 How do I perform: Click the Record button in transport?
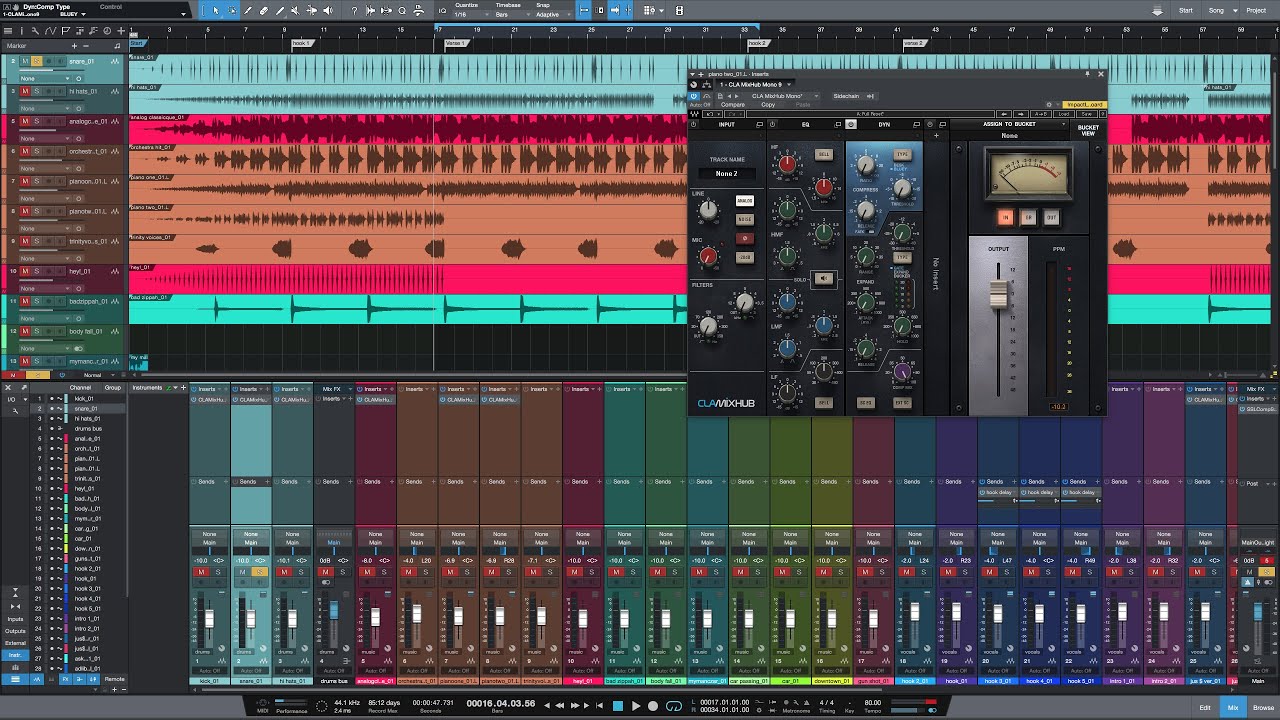654,706
